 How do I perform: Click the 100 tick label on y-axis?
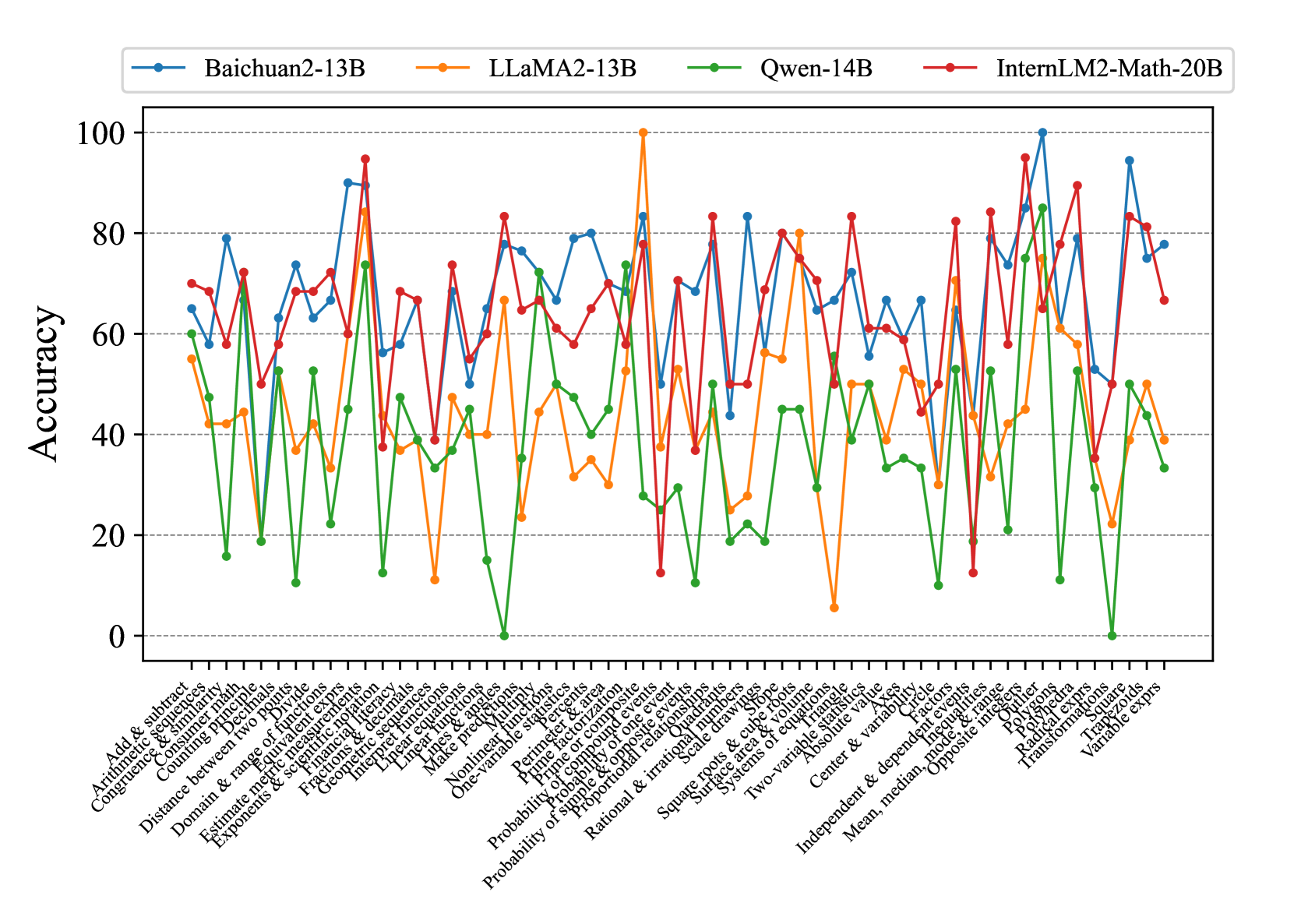pyautogui.click(x=100, y=133)
